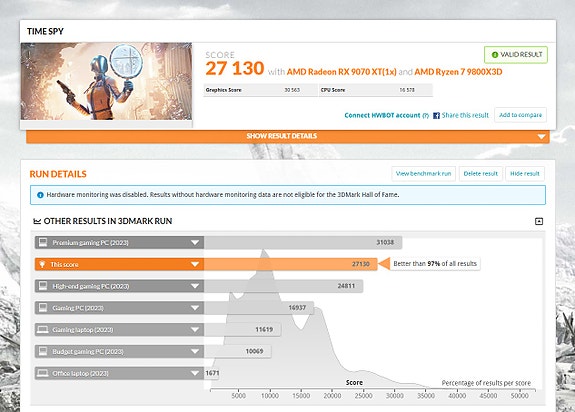Click Hide result button
The width and height of the screenshot is (575, 412).
pos(525,173)
